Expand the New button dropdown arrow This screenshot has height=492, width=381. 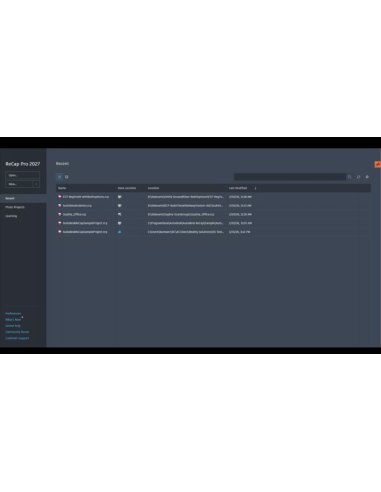click(x=36, y=184)
